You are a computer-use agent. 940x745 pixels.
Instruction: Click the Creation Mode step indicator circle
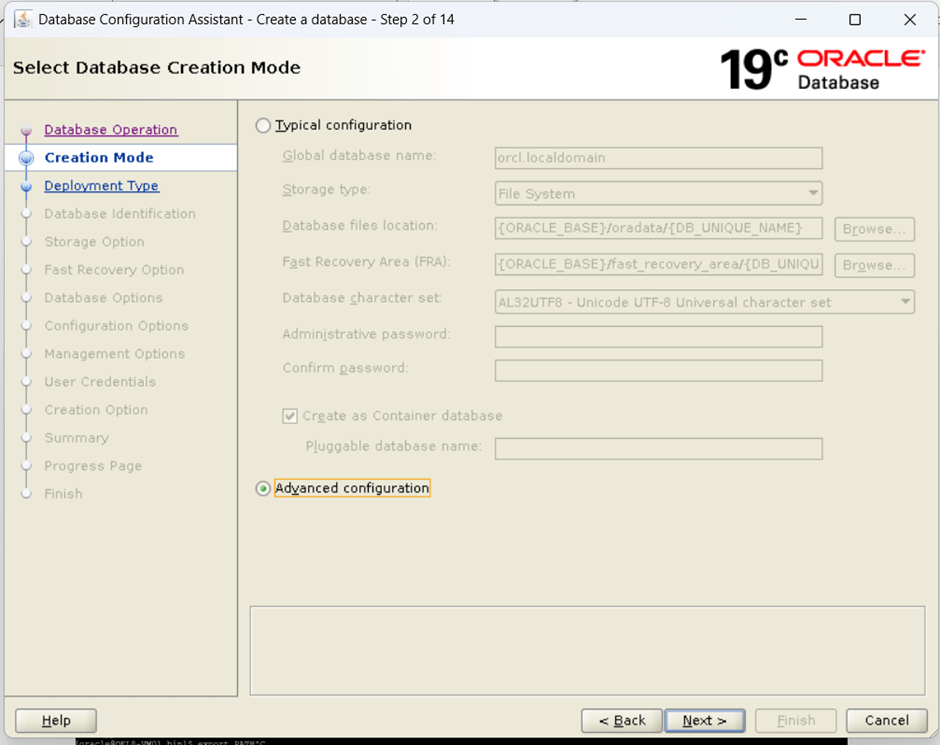coord(27,158)
